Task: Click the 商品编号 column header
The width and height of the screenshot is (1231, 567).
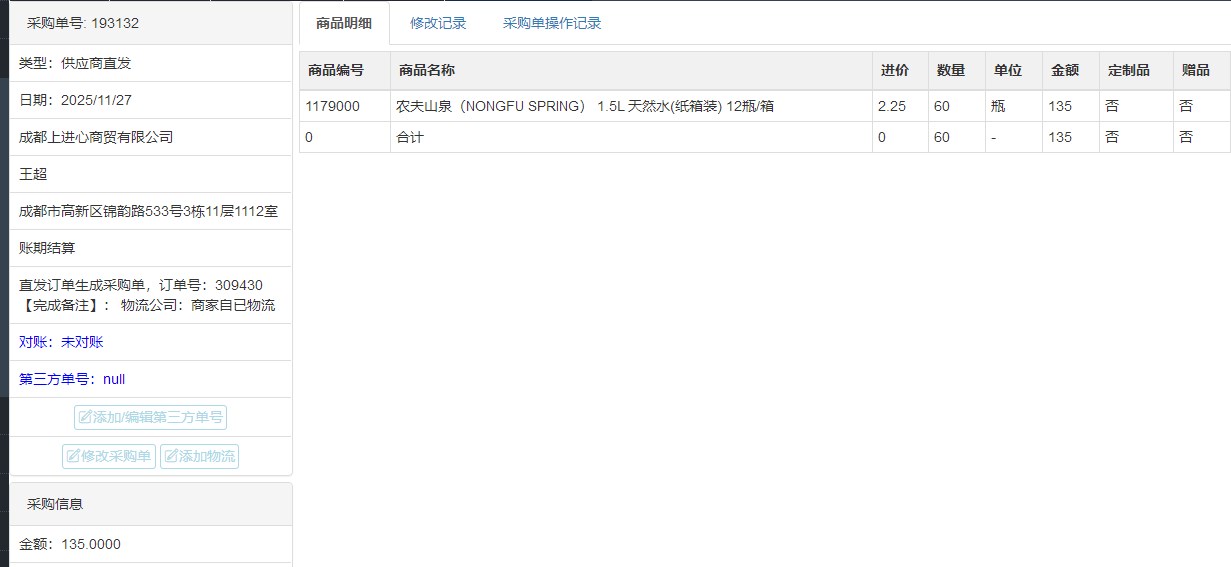Action: 335,71
